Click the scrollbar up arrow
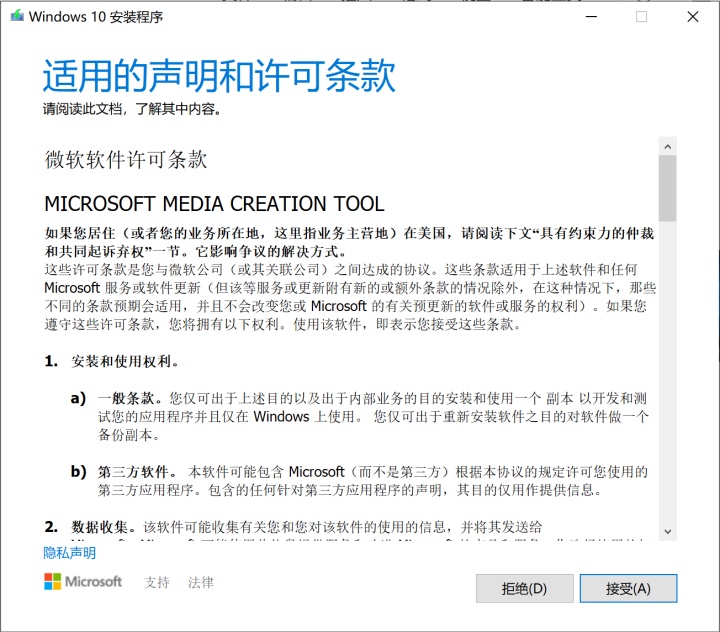720x632 pixels. tap(668, 147)
